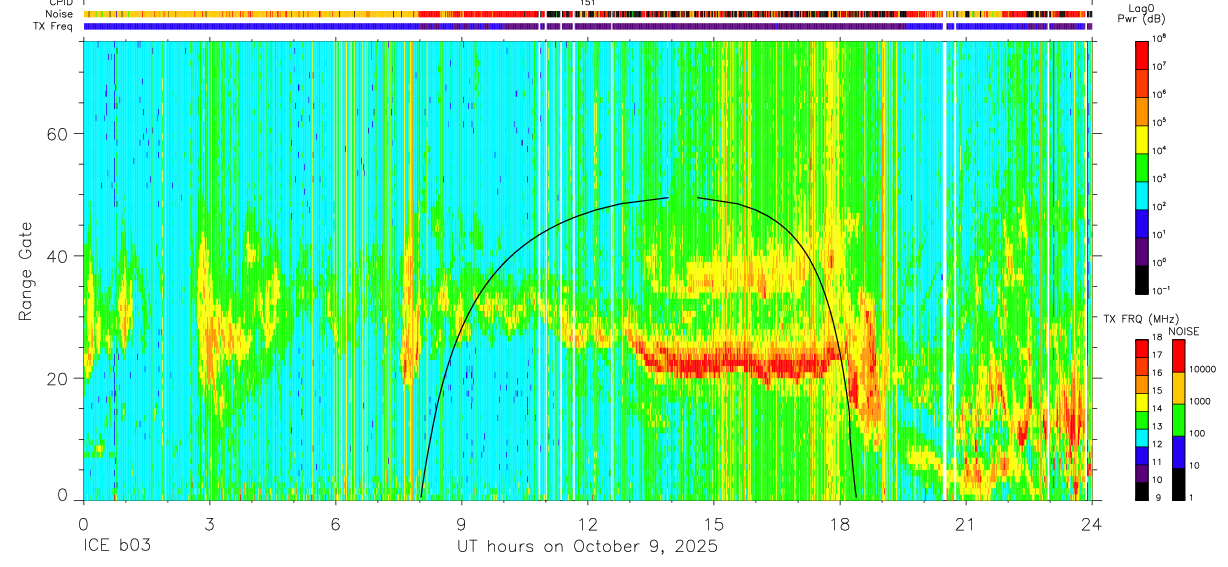Click the 'Range Gate' y-axis label
The width and height of the screenshot is (1228, 567).
(25, 271)
